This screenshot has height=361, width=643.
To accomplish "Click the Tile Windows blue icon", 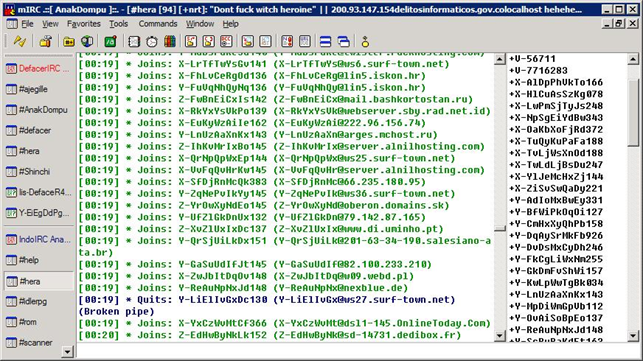I will 326,41.
